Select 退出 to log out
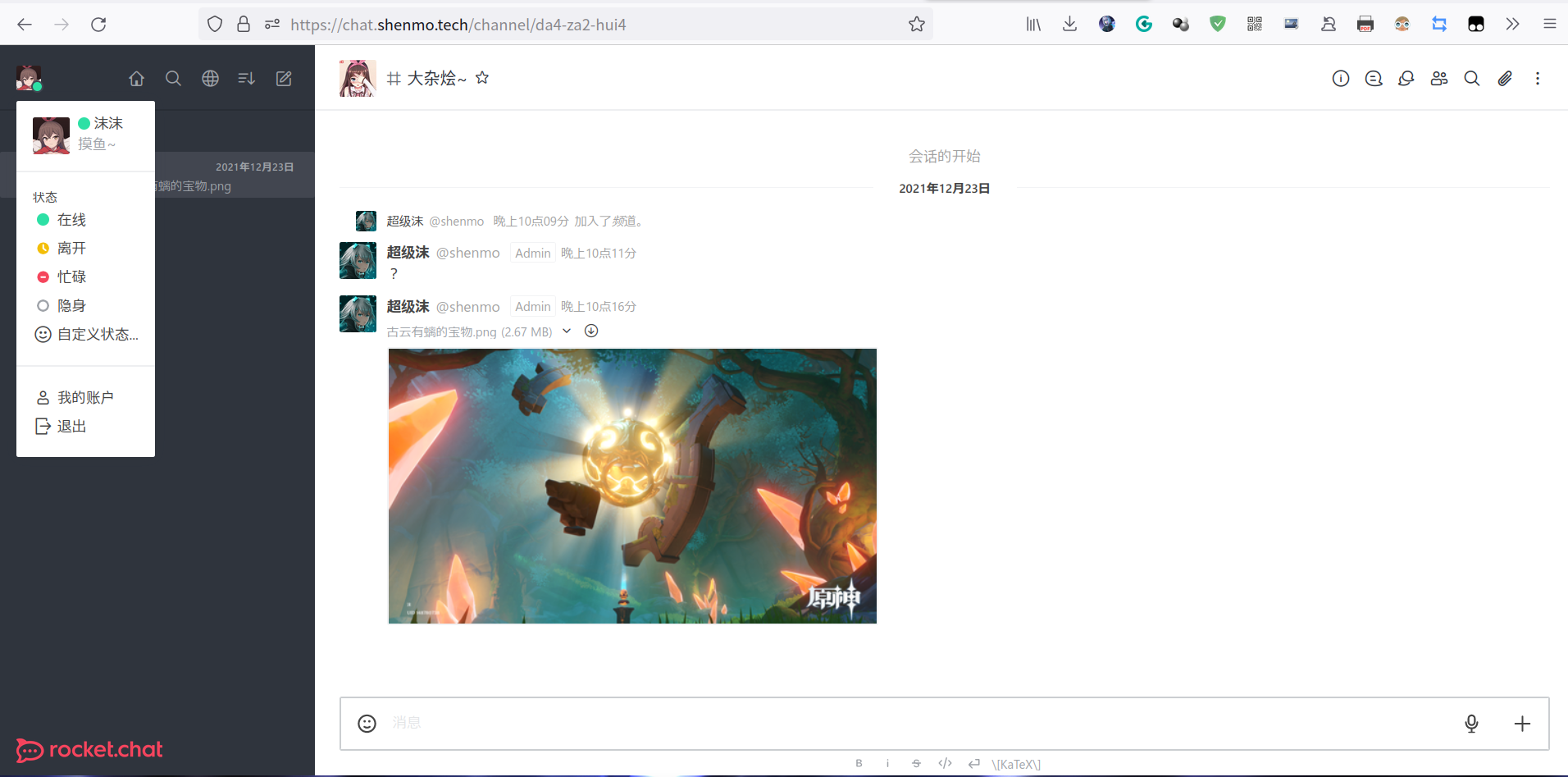This screenshot has height=777, width=1568. point(71,426)
